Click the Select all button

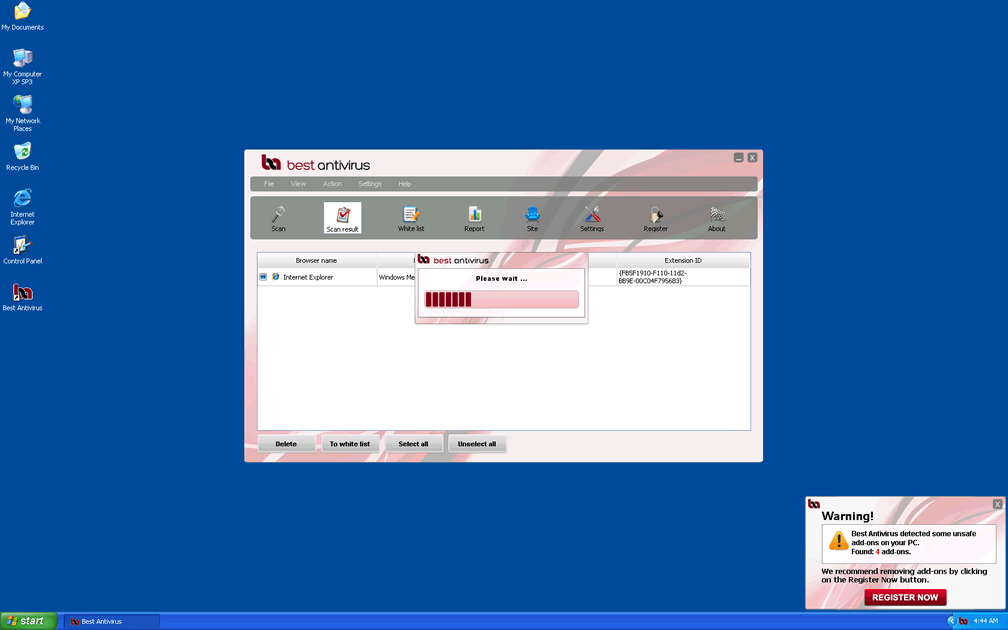point(413,444)
